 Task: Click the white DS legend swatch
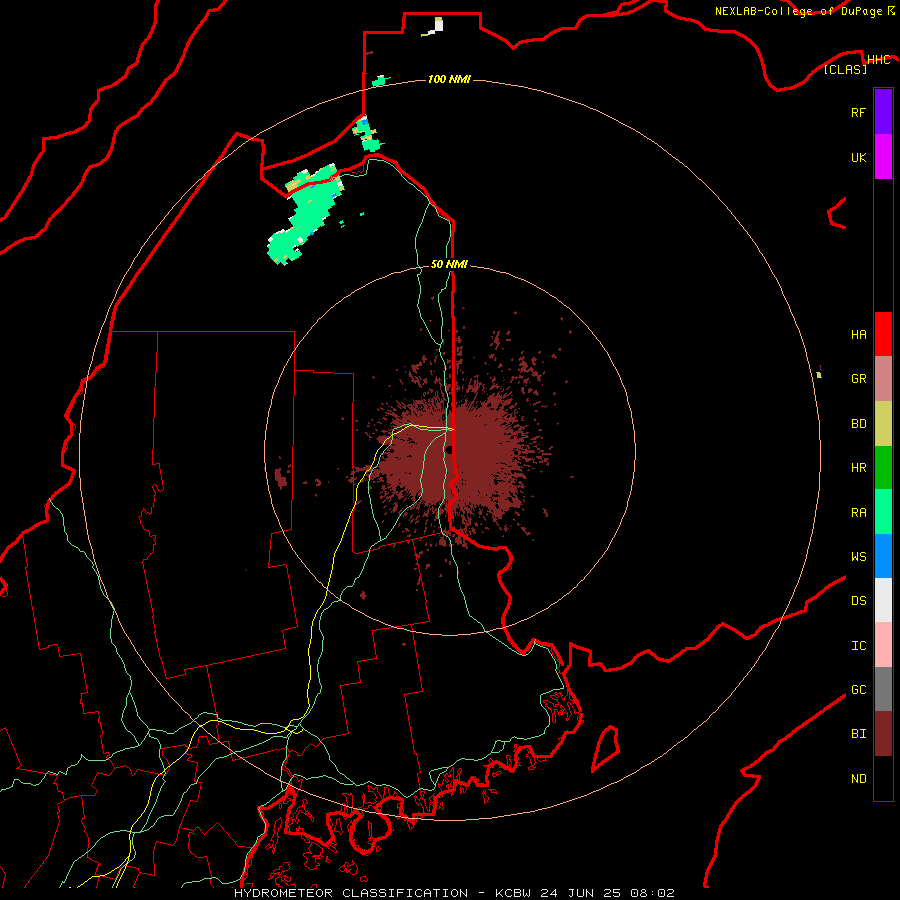pos(883,600)
